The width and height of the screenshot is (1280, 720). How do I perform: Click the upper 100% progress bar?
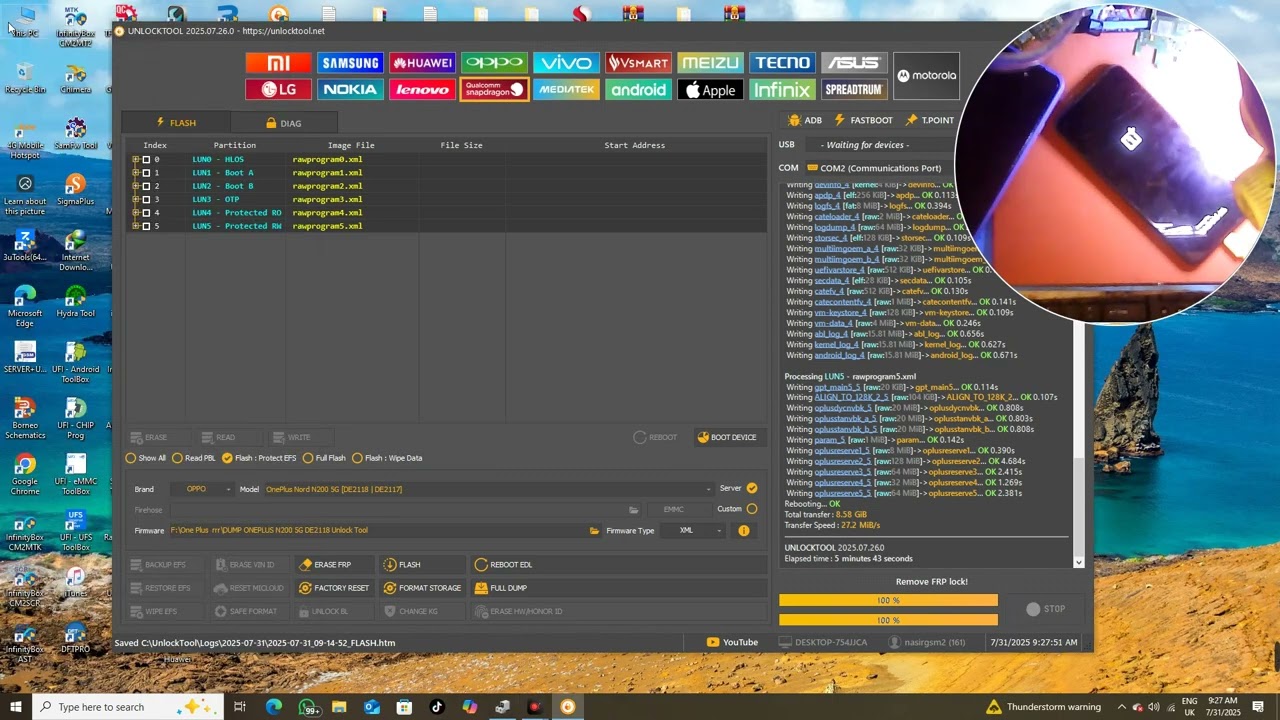point(888,600)
